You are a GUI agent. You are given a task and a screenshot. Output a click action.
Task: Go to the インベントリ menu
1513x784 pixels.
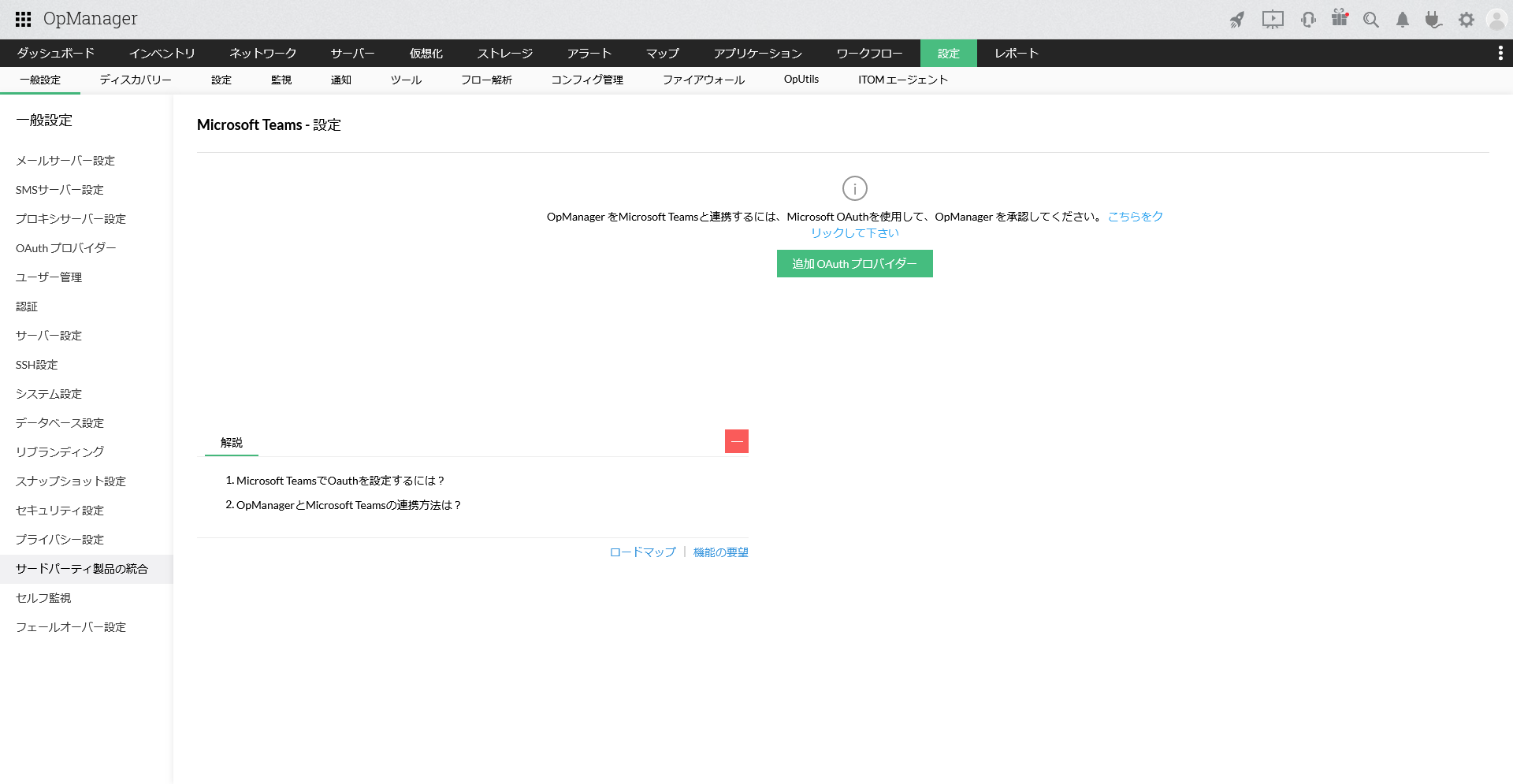click(x=162, y=53)
